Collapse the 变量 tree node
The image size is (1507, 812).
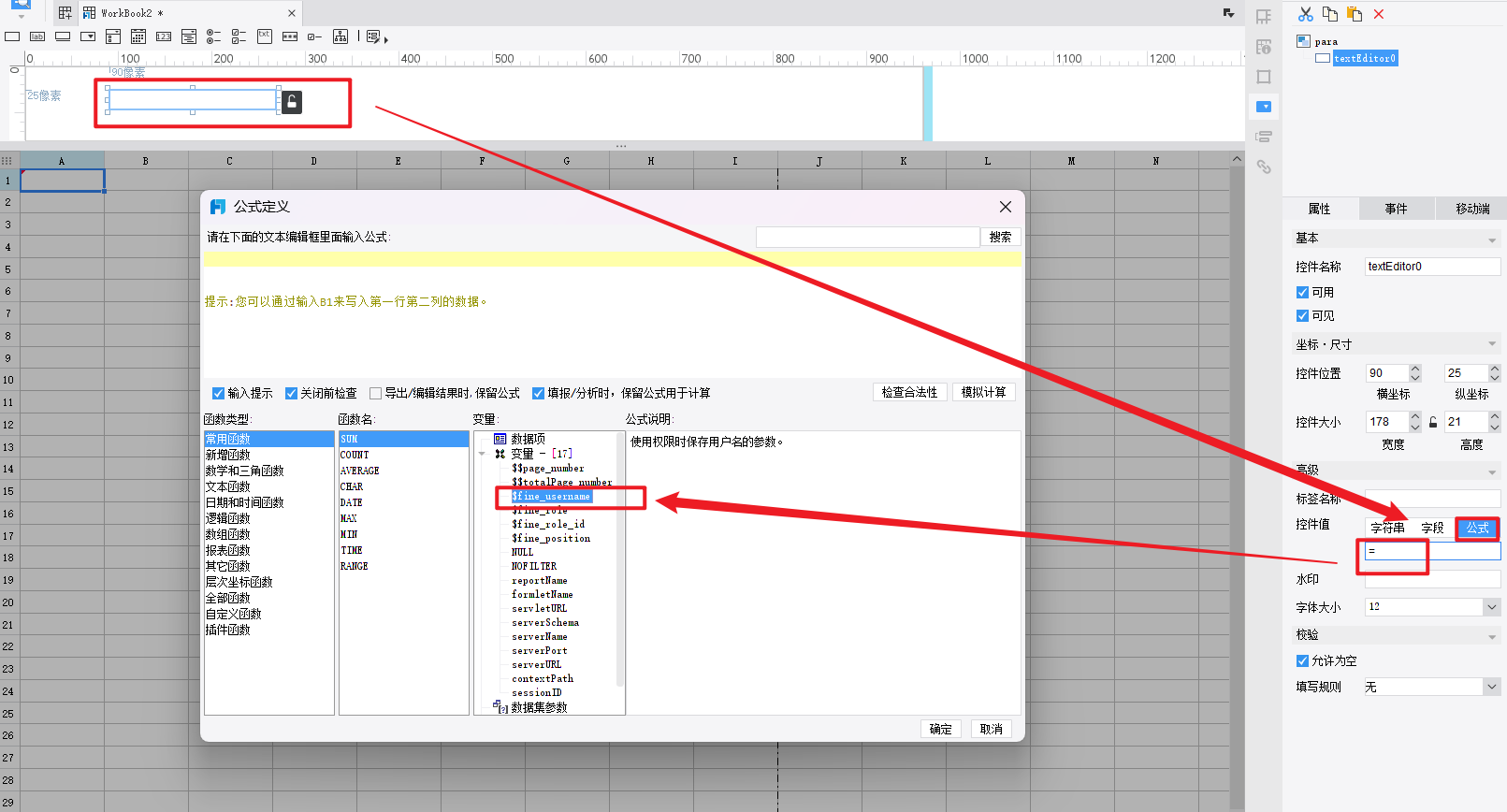pyautogui.click(x=482, y=454)
